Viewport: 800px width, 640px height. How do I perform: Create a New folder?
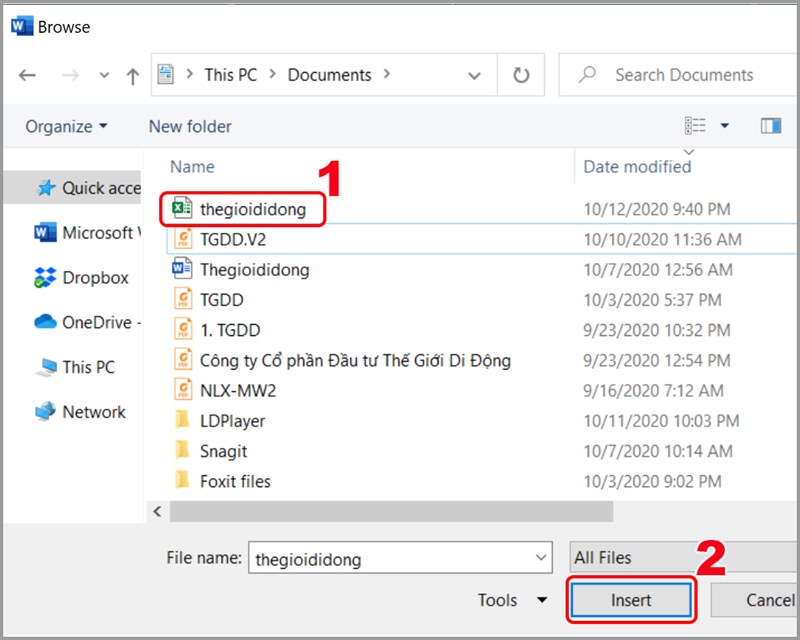click(190, 126)
